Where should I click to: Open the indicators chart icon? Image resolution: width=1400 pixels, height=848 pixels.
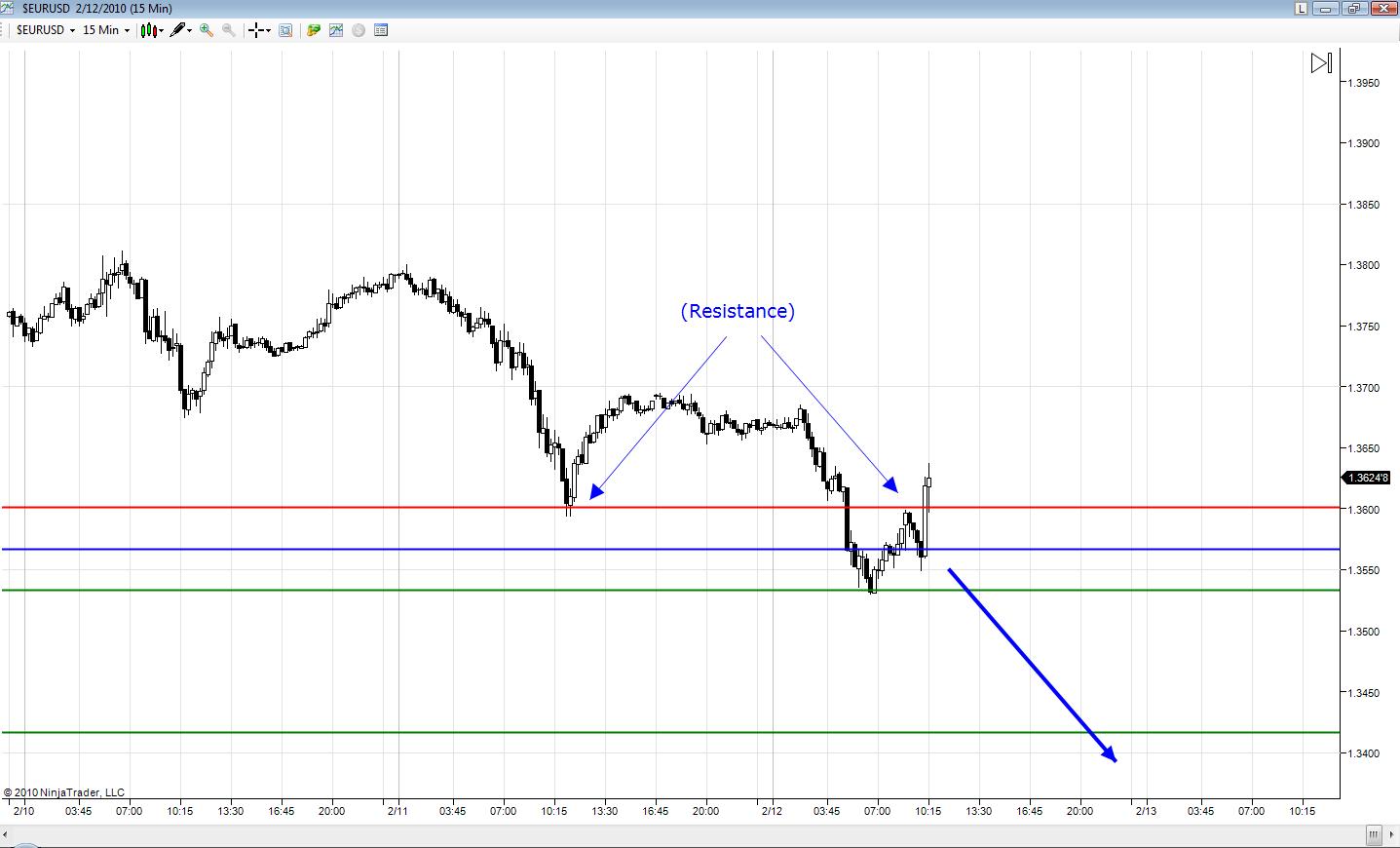pyautogui.click(x=336, y=30)
